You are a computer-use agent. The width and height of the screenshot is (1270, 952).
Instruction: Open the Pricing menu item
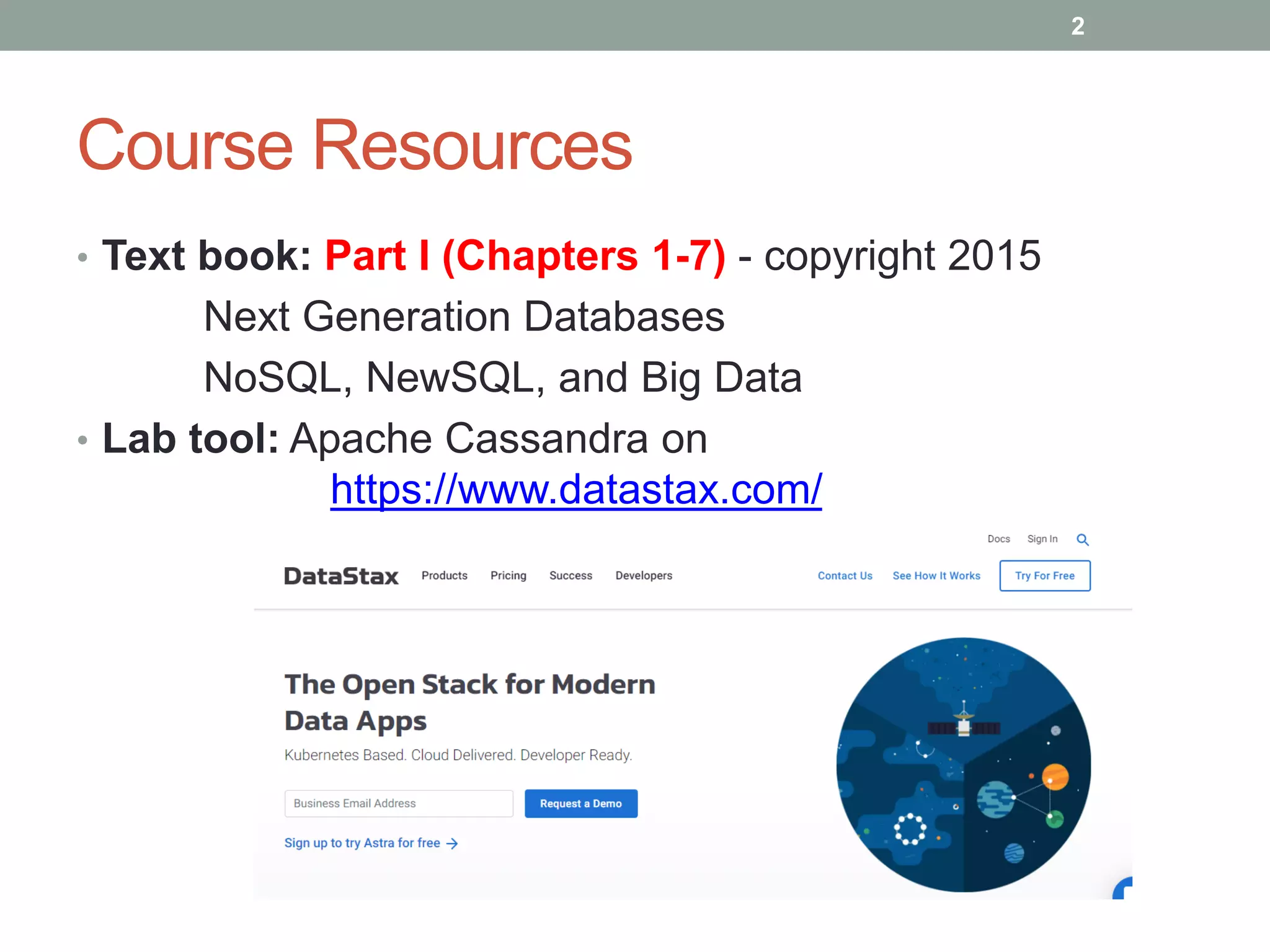click(x=508, y=576)
